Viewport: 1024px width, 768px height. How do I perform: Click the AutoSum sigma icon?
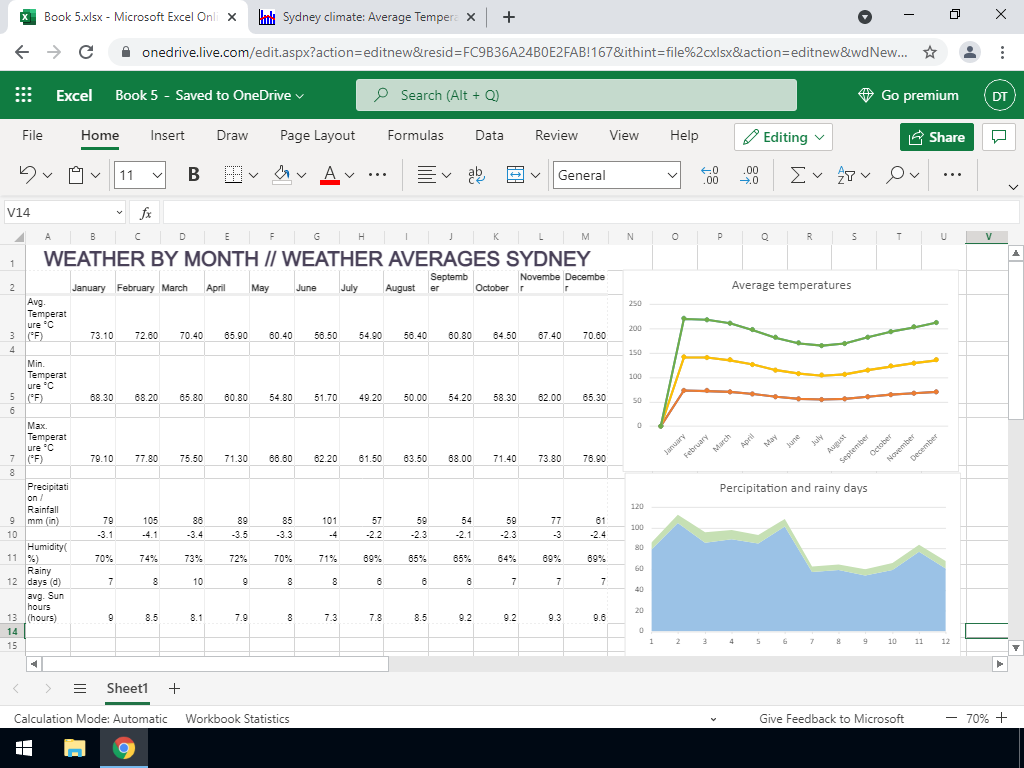click(x=797, y=175)
